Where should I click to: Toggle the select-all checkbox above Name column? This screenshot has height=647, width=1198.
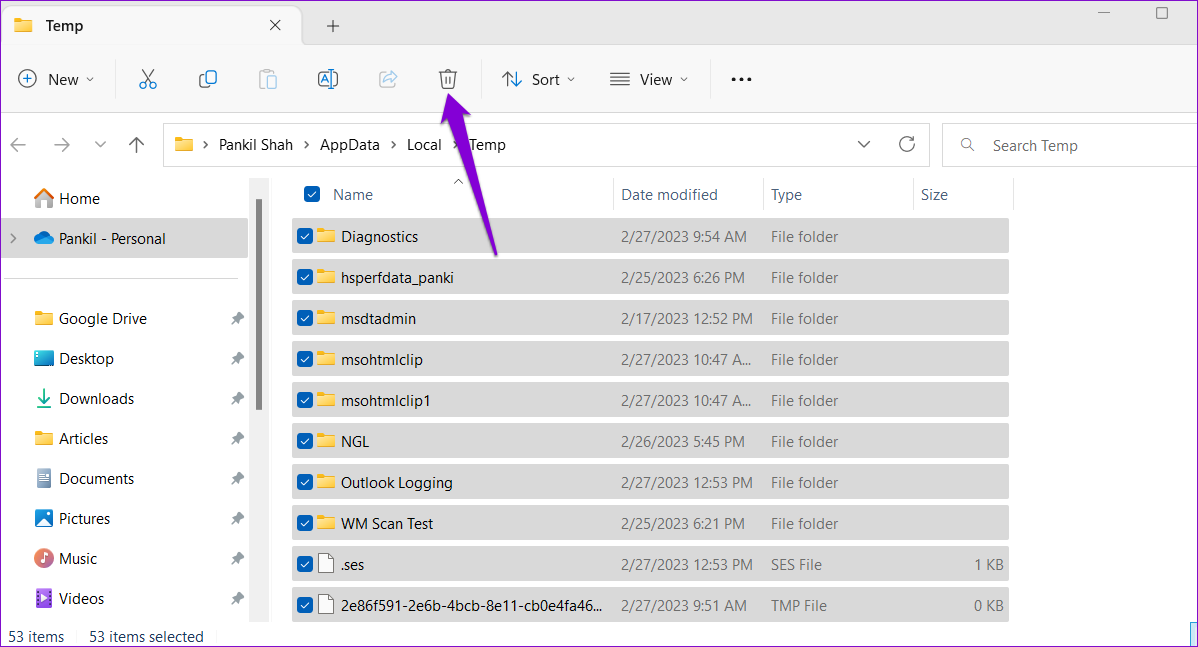pyautogui.click(x=311, y=193)
